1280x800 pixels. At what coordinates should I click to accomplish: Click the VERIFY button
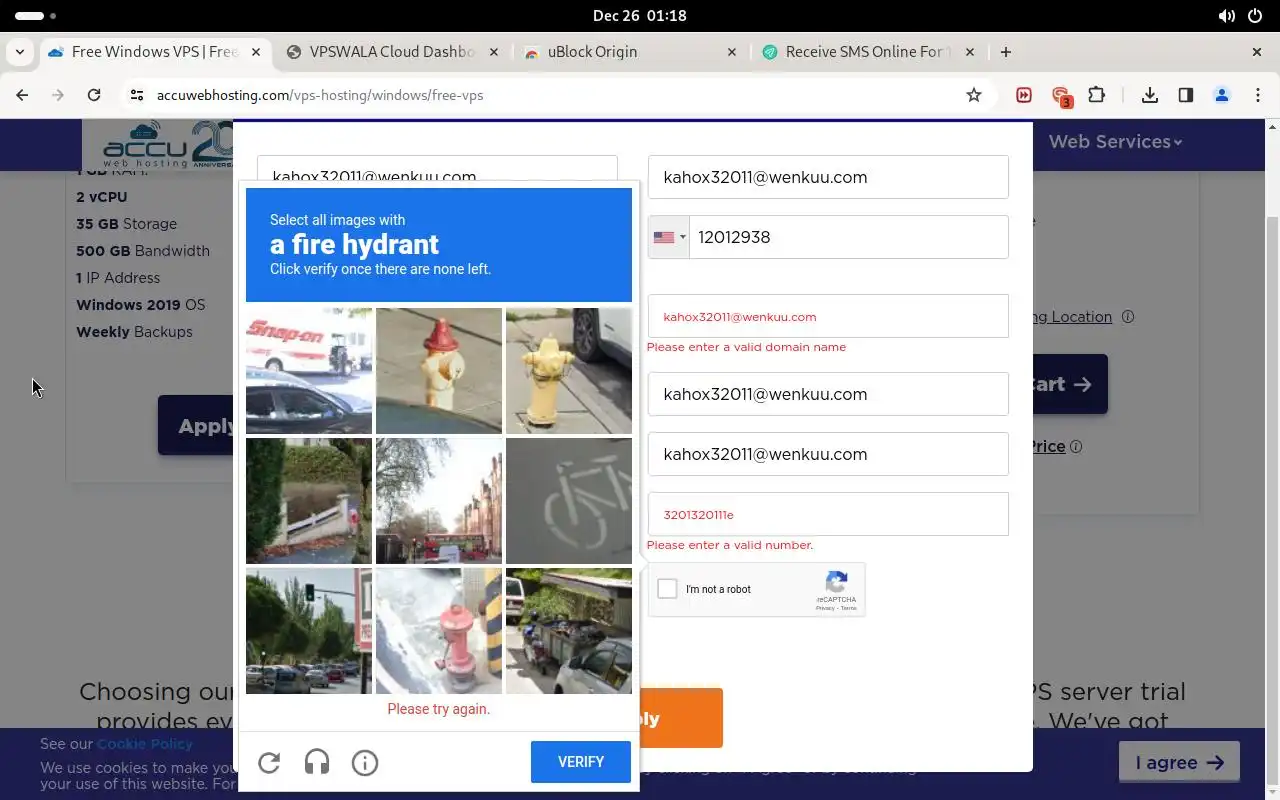click(x=581, y=762)
